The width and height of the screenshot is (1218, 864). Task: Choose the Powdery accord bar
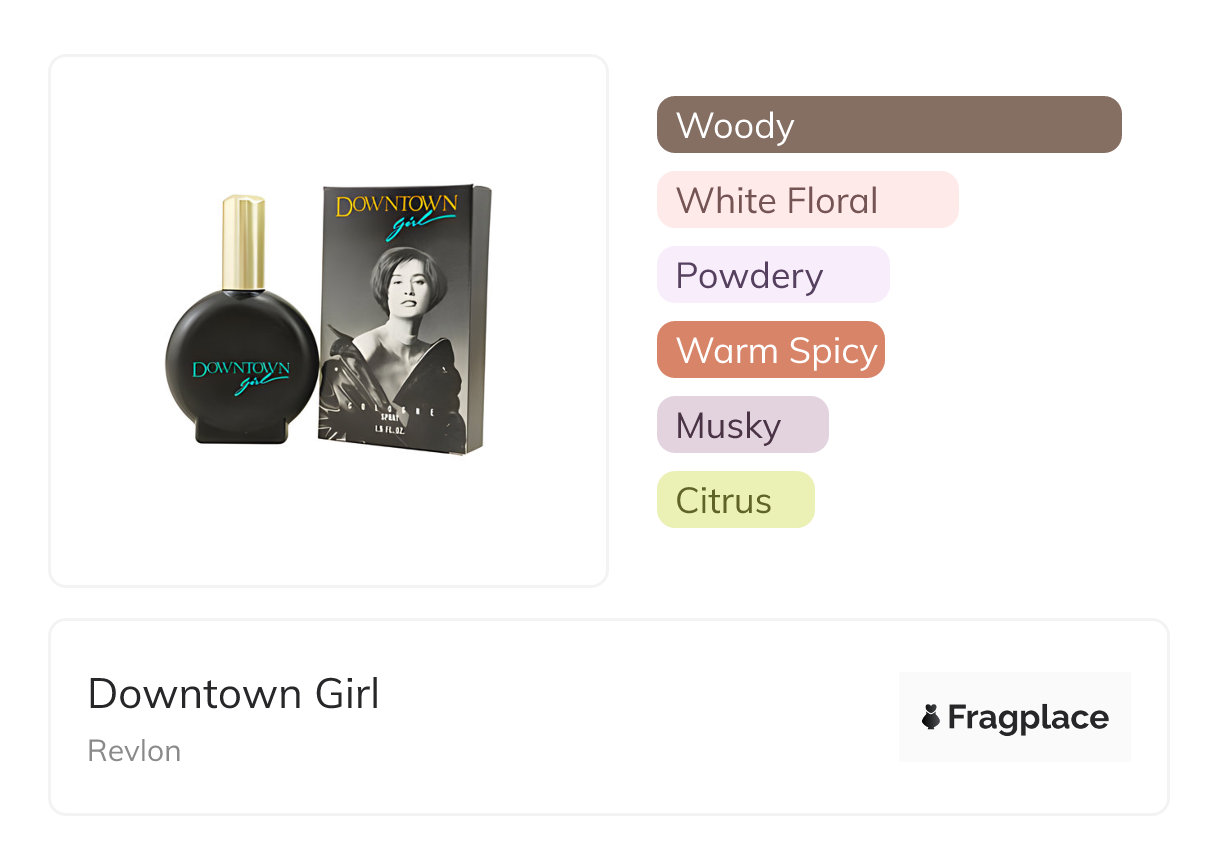point(772,275)
